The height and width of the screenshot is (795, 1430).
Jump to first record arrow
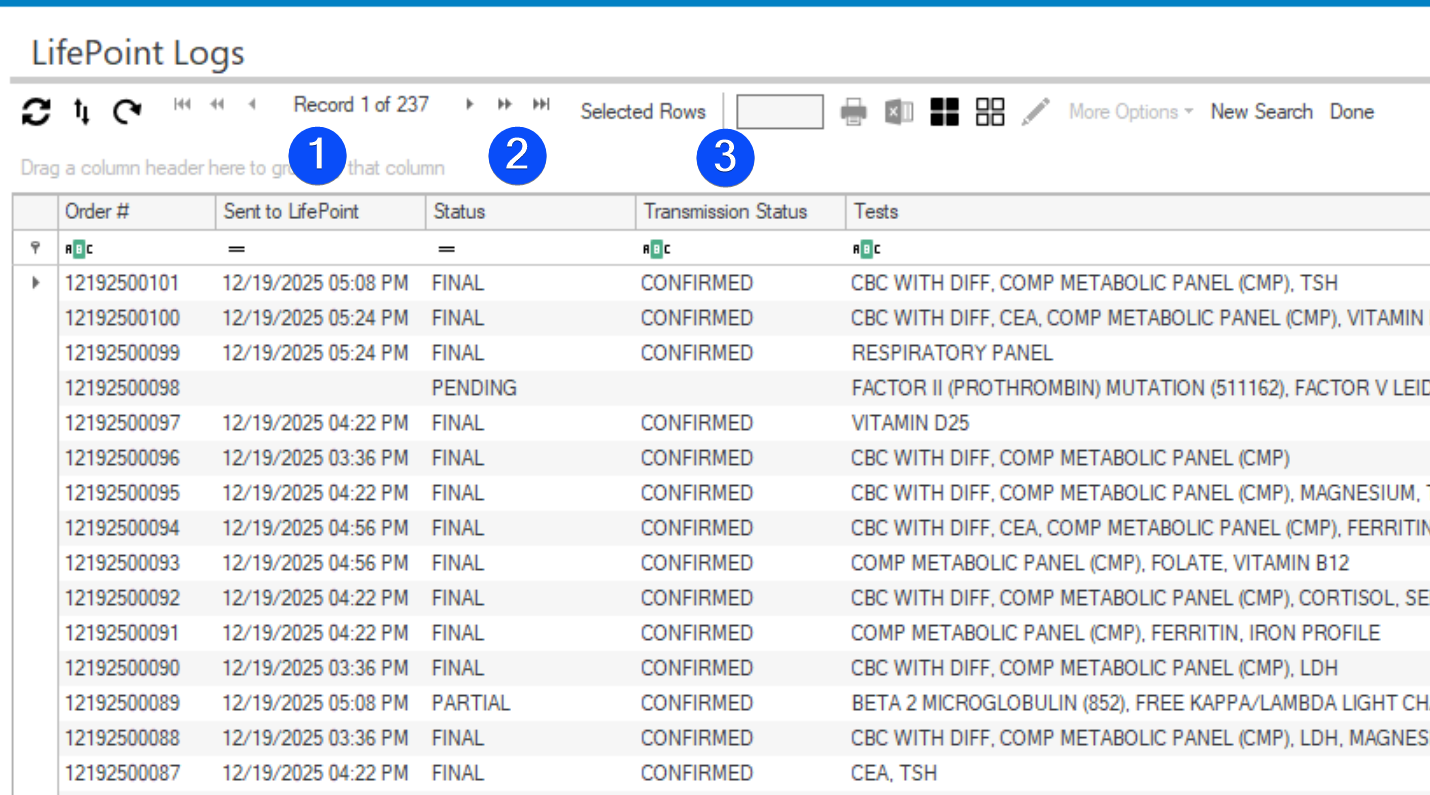click(182, 104)
